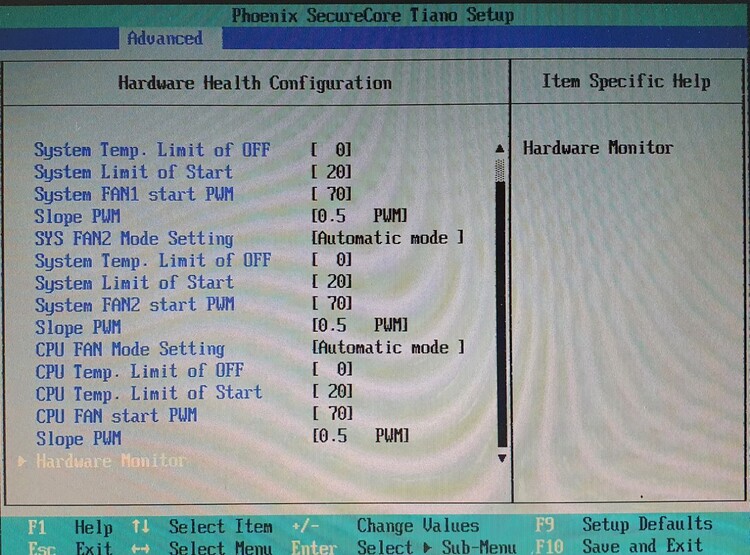
Task: Click Esc Exit key hint
Action: click(x=70, y=547)
